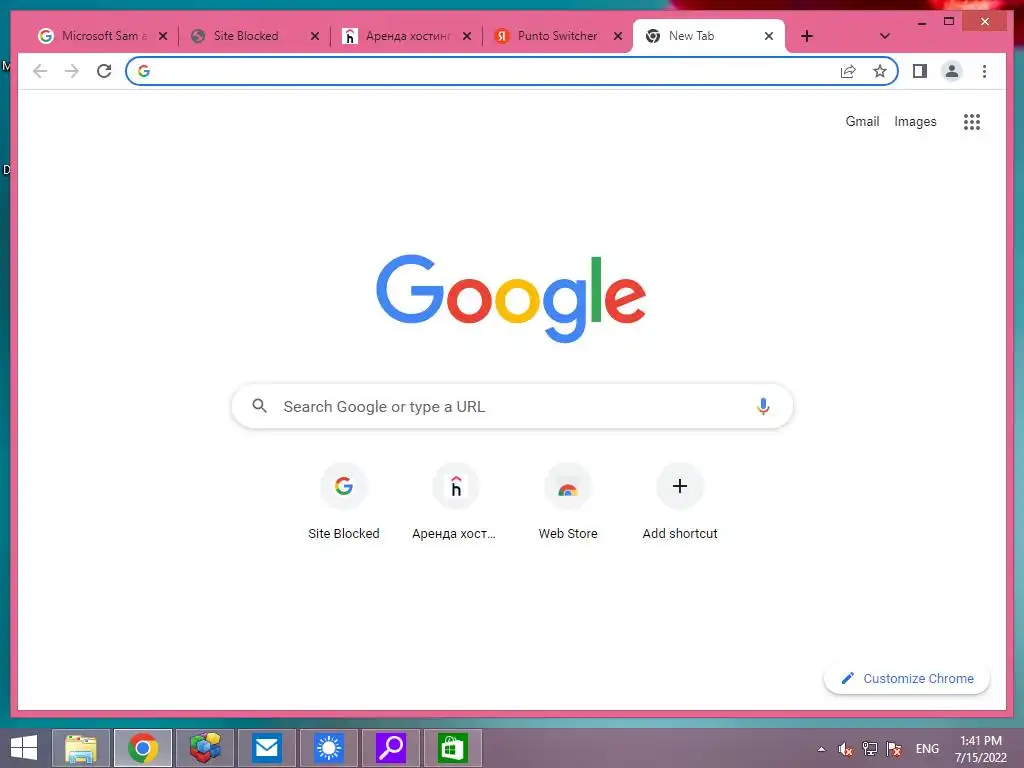Open a new tab with plus button

tap(807, 36)
